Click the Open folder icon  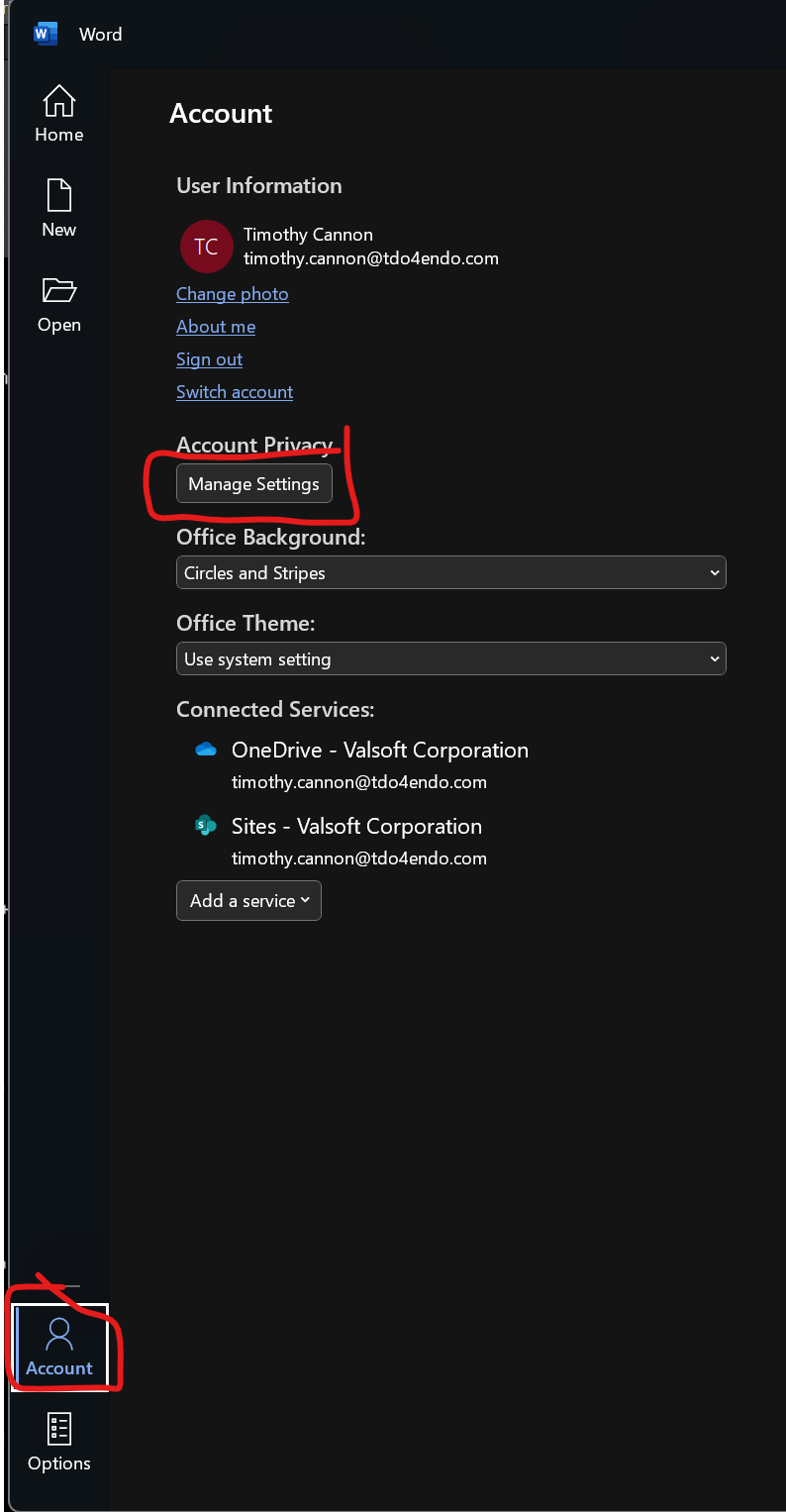[x=59, y=291]
